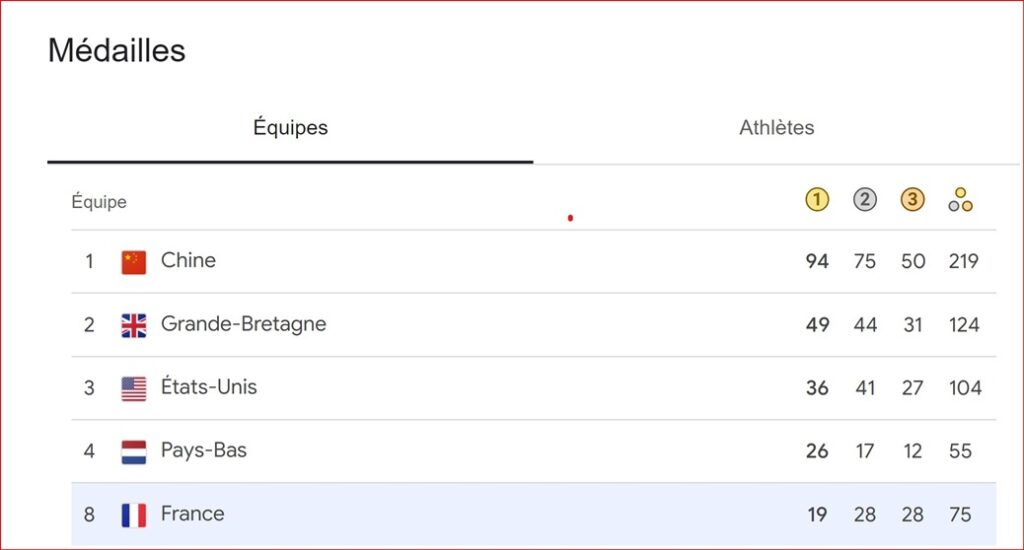
Task: Click the United States flag icon
Action: coord(134,389)
